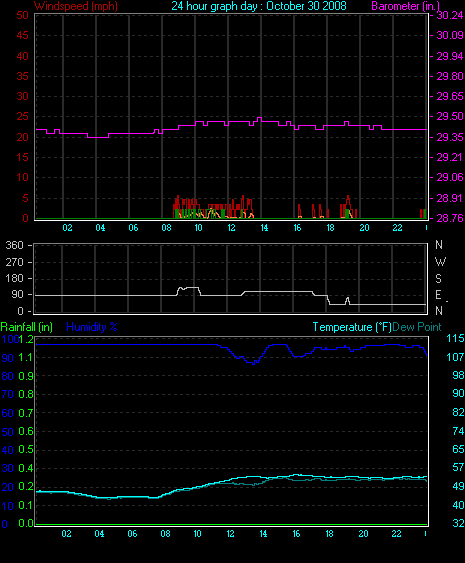The width and height of the screenshot is (465, 563).
Task: Click the Dew Point legend label
Action: coord(417,327)
